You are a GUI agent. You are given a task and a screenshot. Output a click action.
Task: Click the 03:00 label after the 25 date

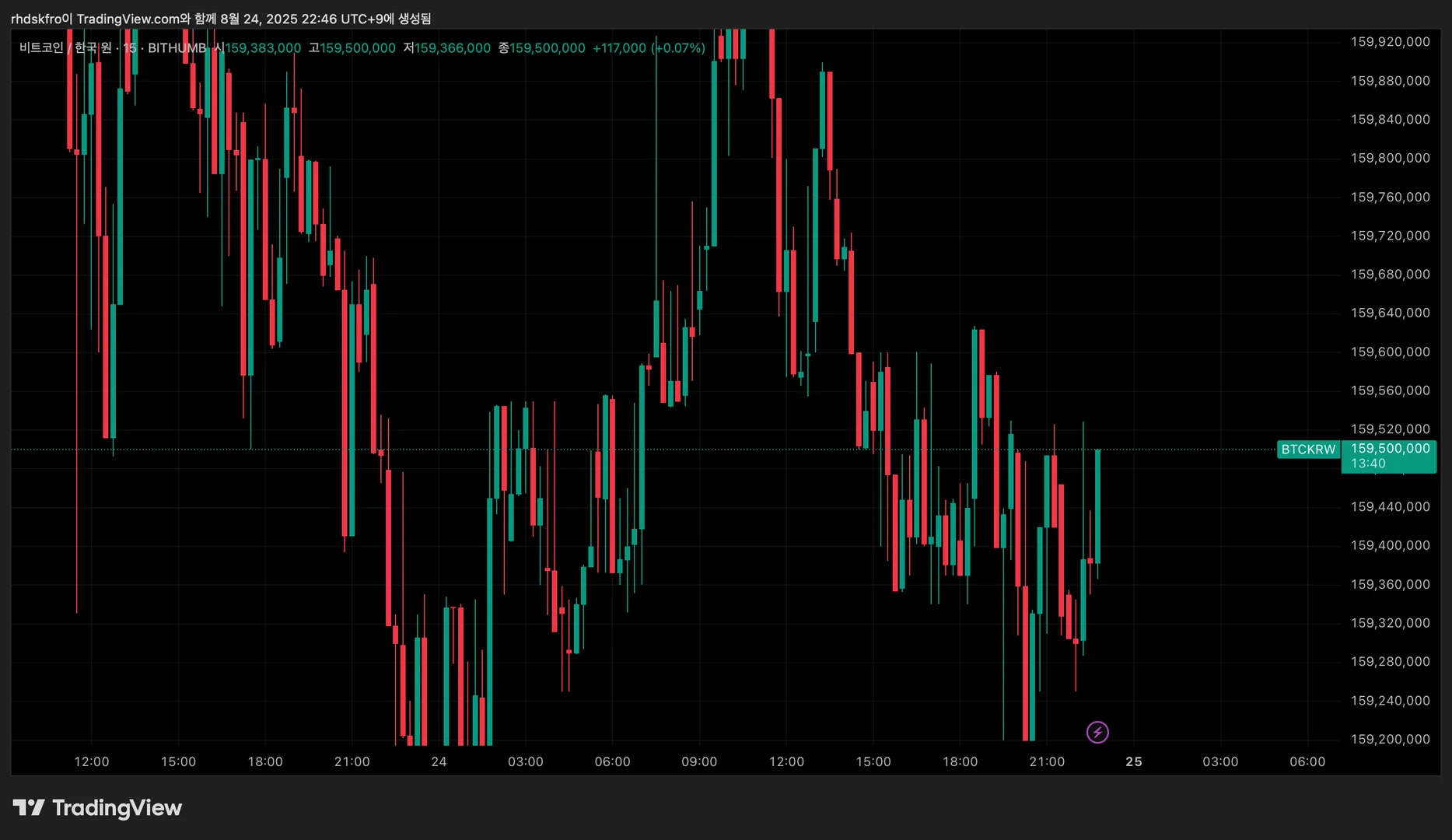click(1220, 761)
